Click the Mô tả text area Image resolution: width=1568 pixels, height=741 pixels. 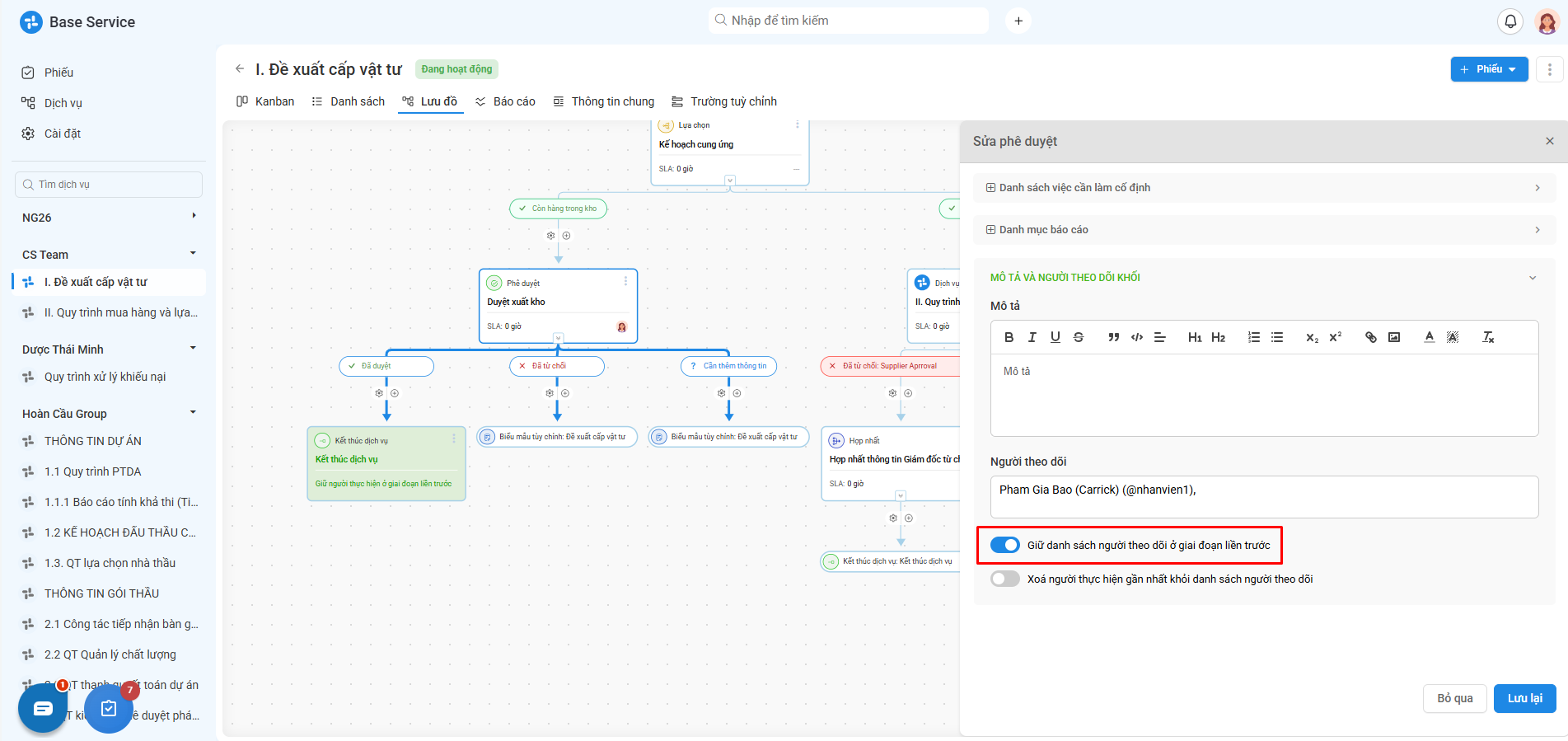pyautogui.click(x=1265, y=396)
